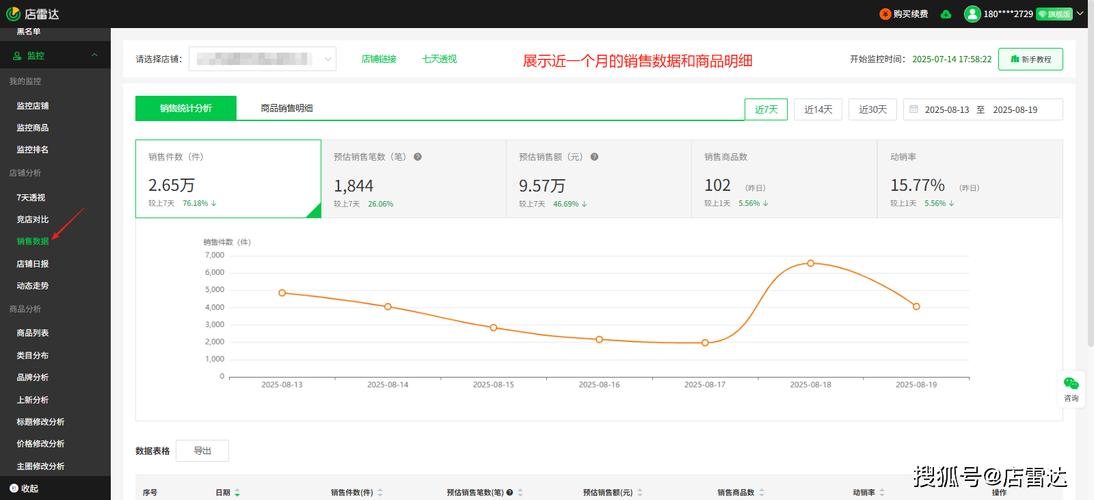Sort table by 销售件数(件) column arrows

tap(380, 492)
